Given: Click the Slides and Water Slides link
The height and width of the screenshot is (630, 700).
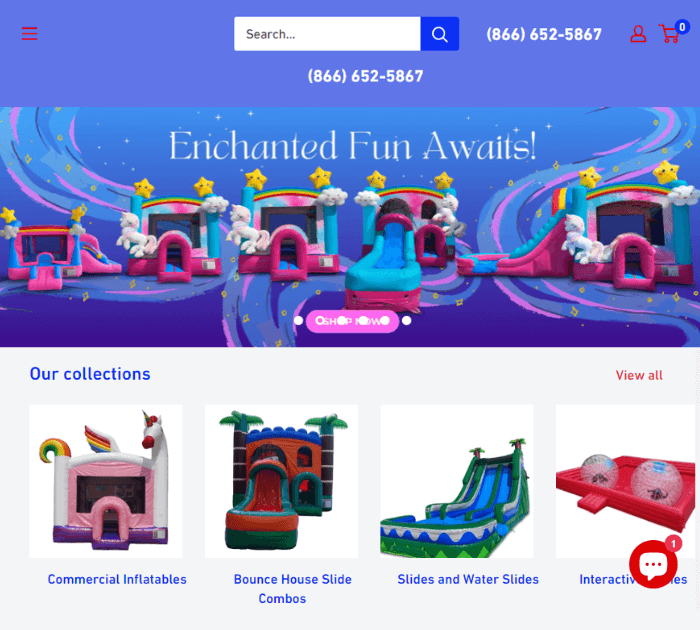Looking at the screenshot, I should click(468, 579).
